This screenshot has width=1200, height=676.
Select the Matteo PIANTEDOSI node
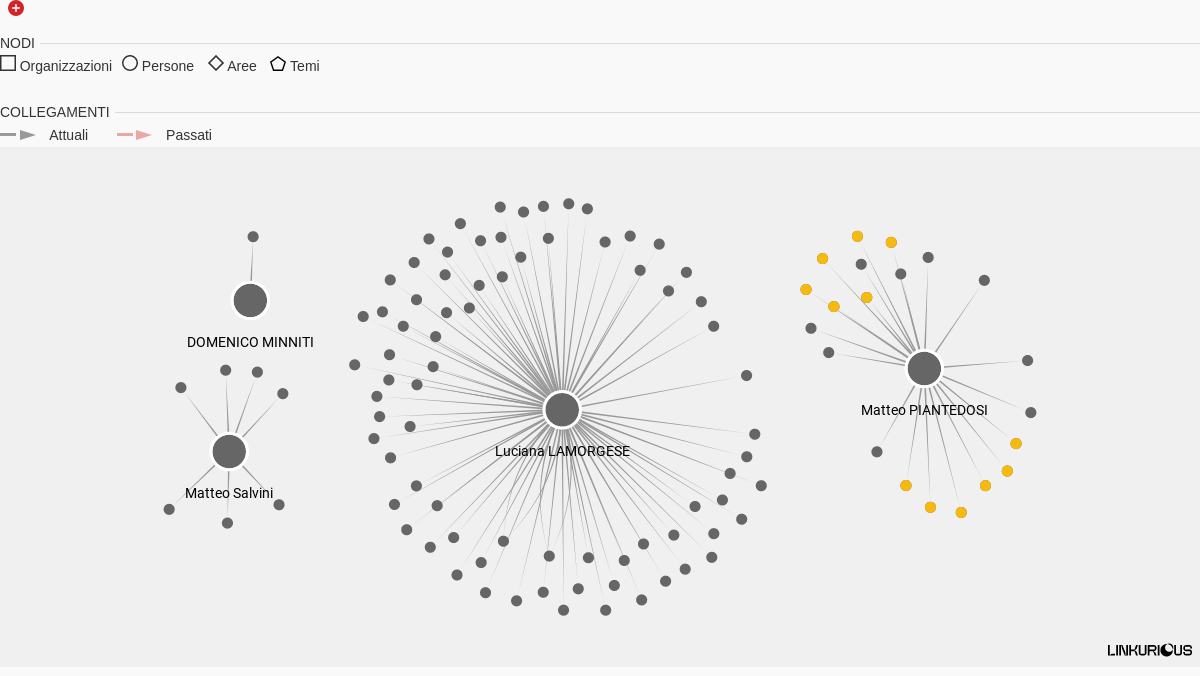(x=924, y=368)
